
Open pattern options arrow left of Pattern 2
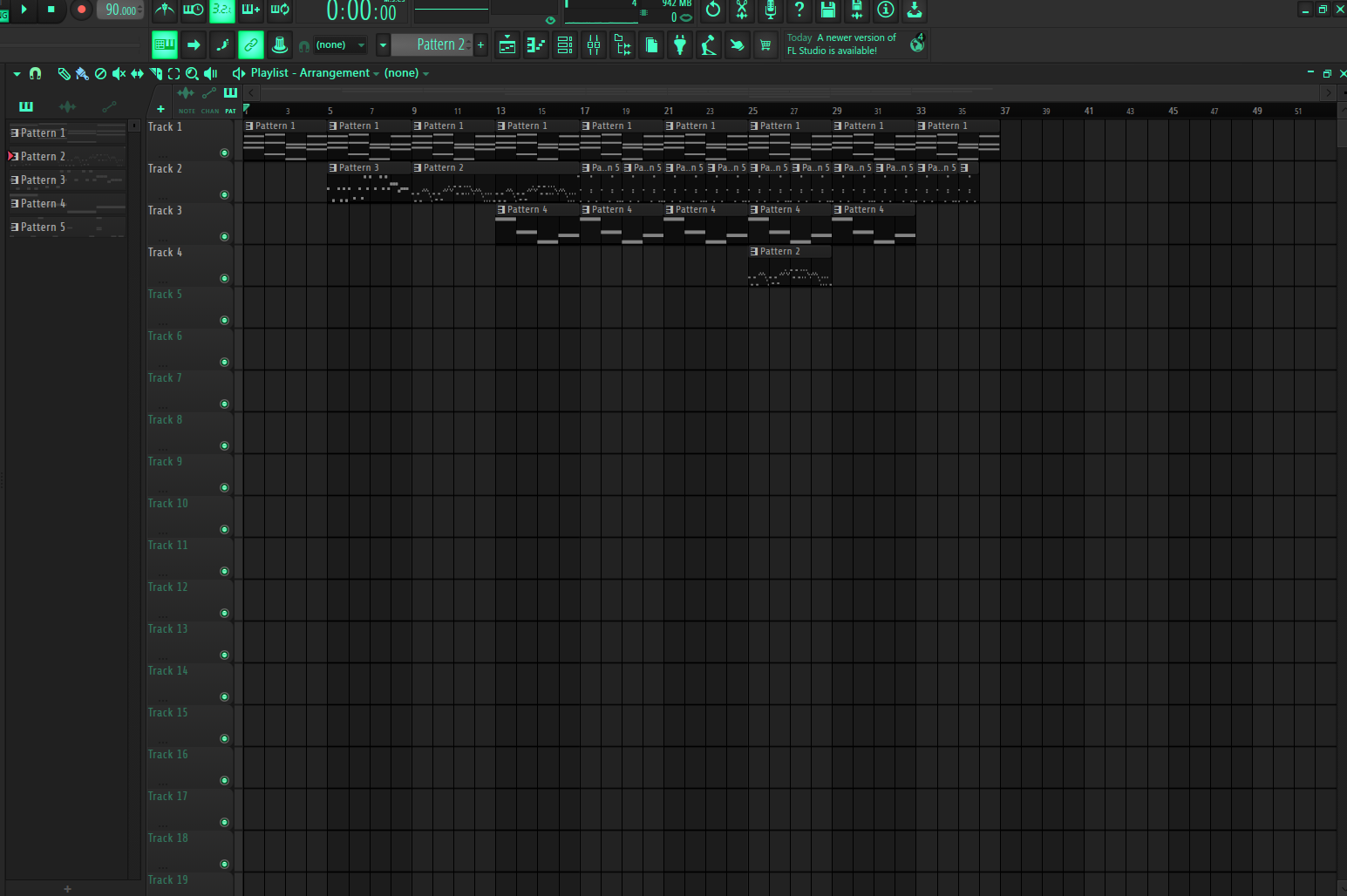[x=383, y=44]
